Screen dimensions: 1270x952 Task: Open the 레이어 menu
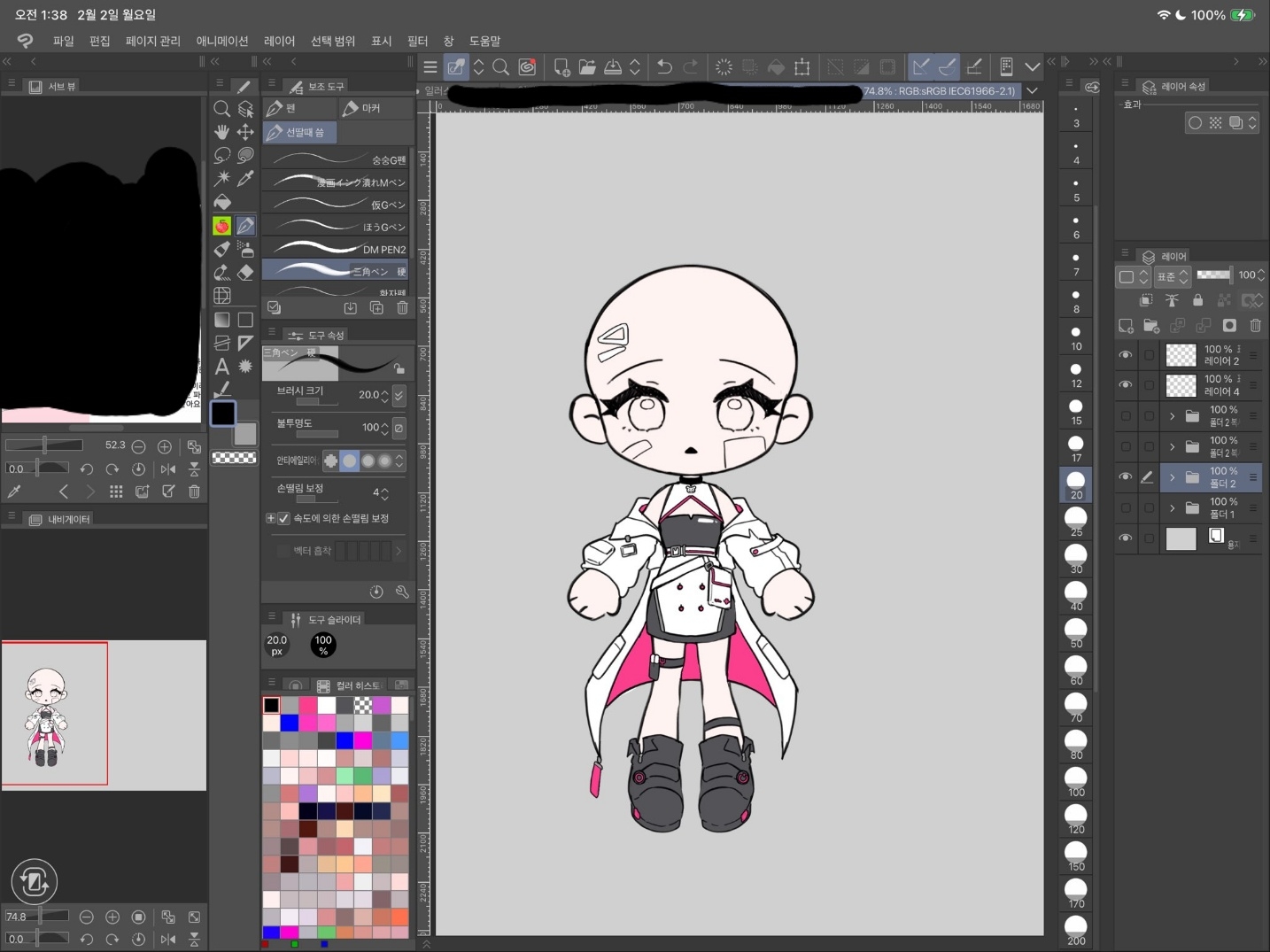point(279,41)
